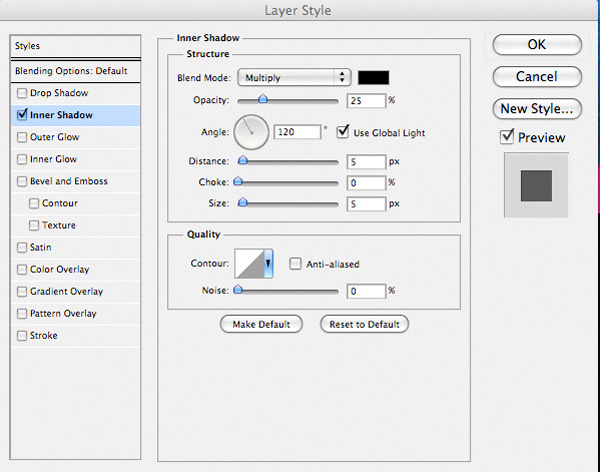
Task: Focus the Noise percent field
Action: click(366, 291)
